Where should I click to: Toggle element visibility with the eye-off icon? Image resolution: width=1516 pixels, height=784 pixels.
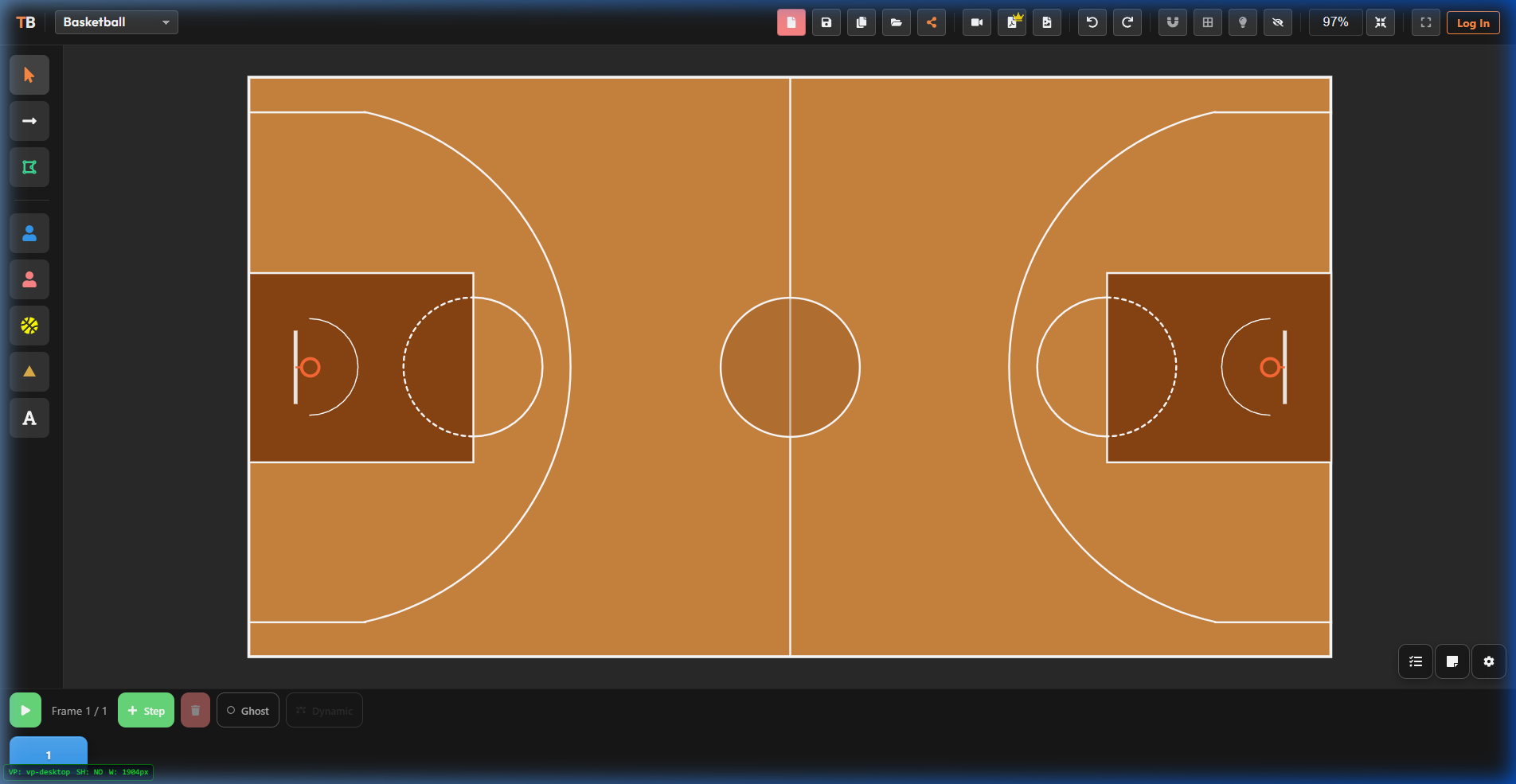coord(1278,22)
